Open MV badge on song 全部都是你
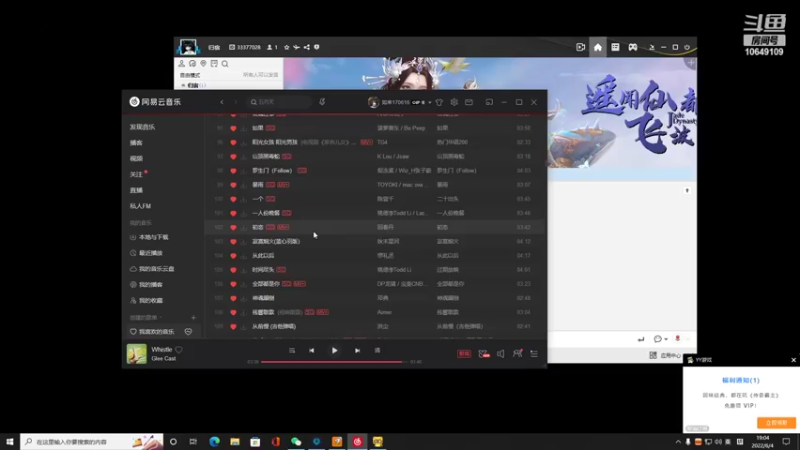The height and width of the screenshot is (450, 800). 299,284
